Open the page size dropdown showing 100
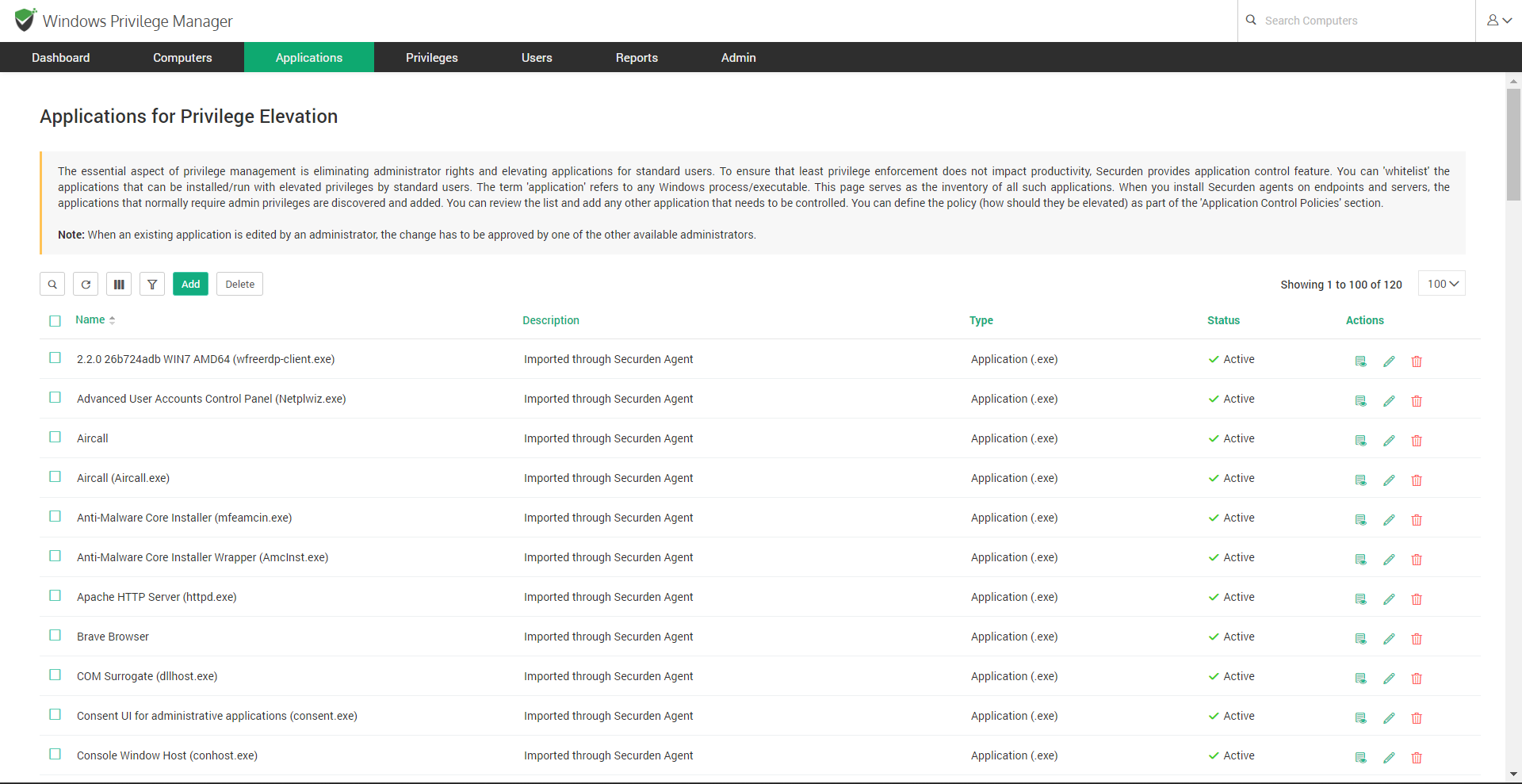Image resolution: width=1522 pixels, height=784 pixels. pyautogui.click(x=1441, y=283)
